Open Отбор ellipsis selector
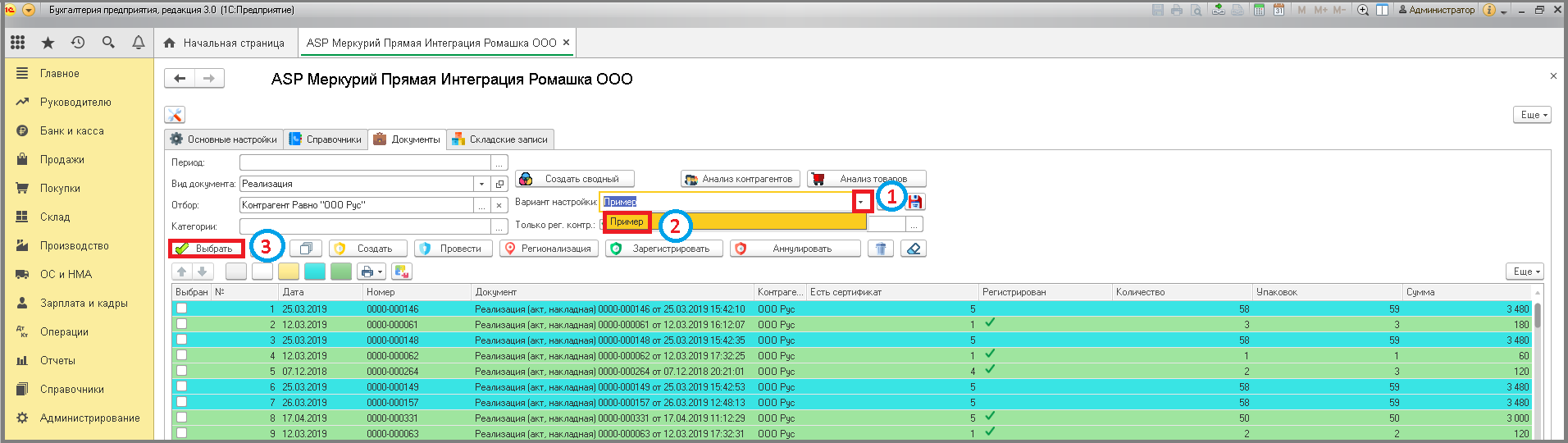Image resolution: width=1568 pixels, height=443 pixels. pos(481,205)
